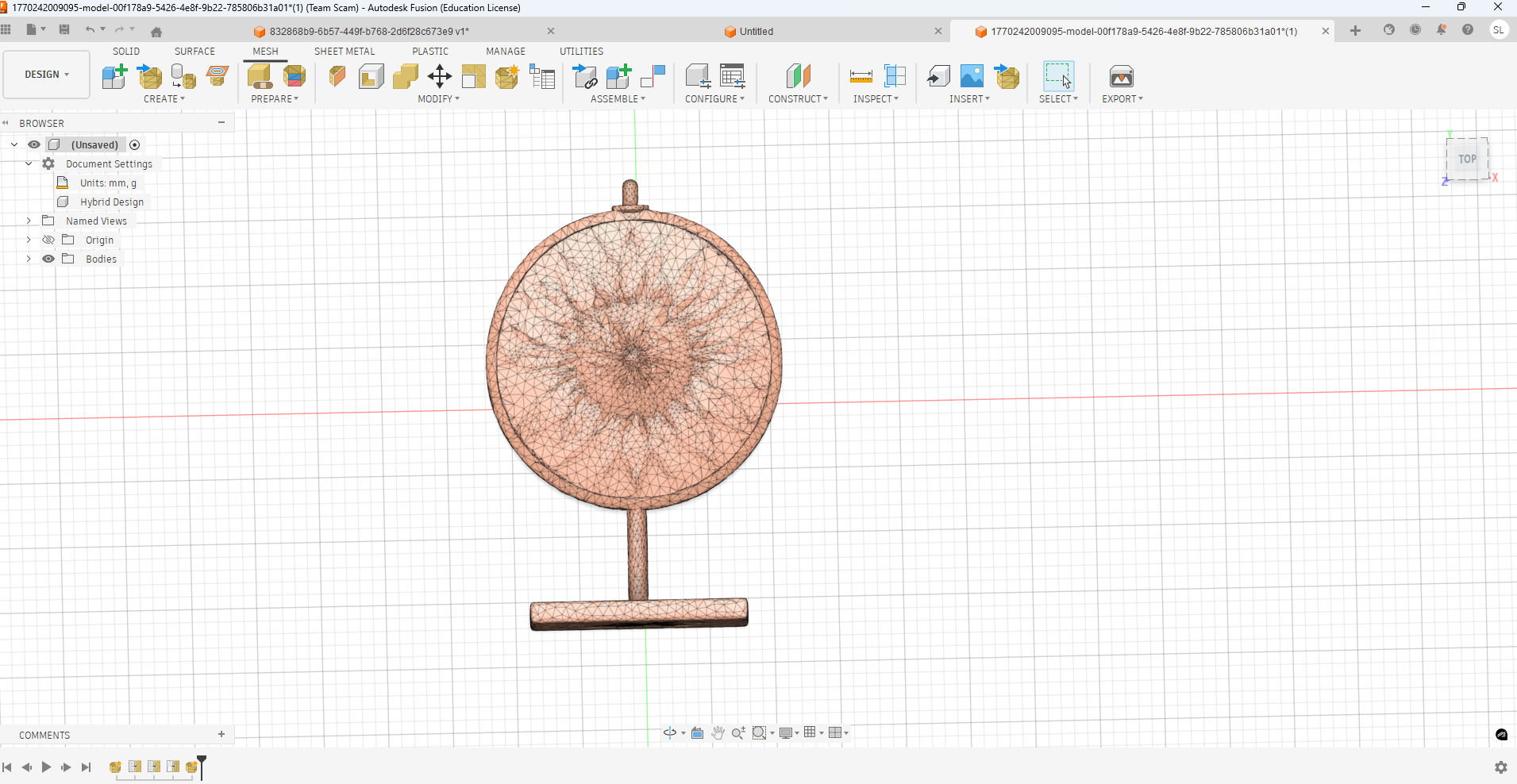Open timeline settings gear
This screenshot has height=784, width=1517.
point(1500,767)
